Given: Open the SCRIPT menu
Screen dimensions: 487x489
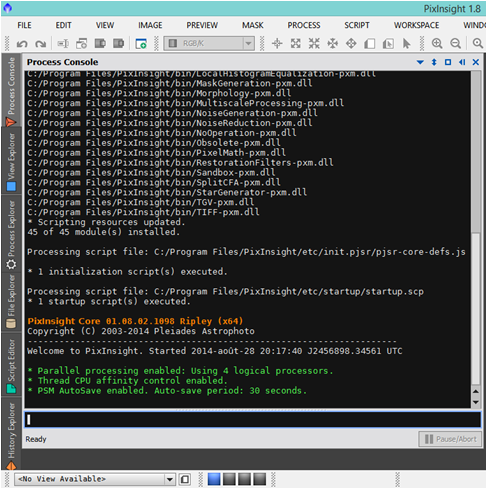Looking at the screenshot, I should tap(357, 25).
